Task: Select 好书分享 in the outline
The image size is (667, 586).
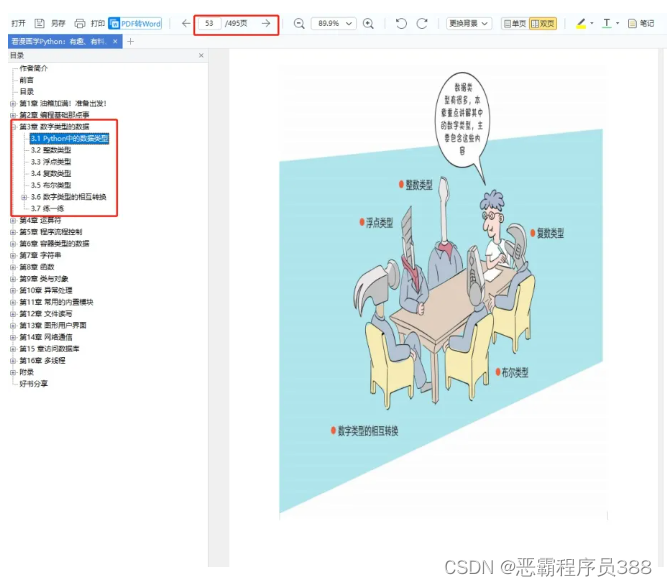Action: point(34,384)
